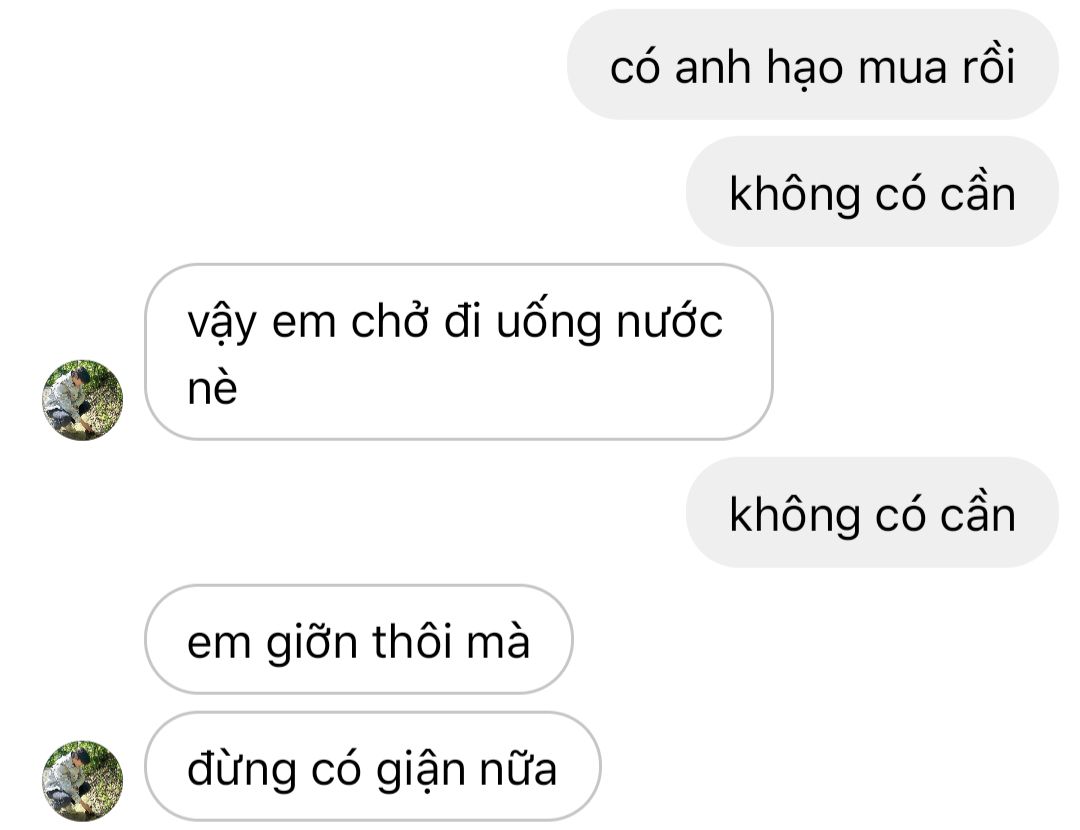Image resolution: width=1080 pixels, height=830 pixels.
Task: Click the 'em giỡn thôi mà' message bubble
Action: pos(359,639)
